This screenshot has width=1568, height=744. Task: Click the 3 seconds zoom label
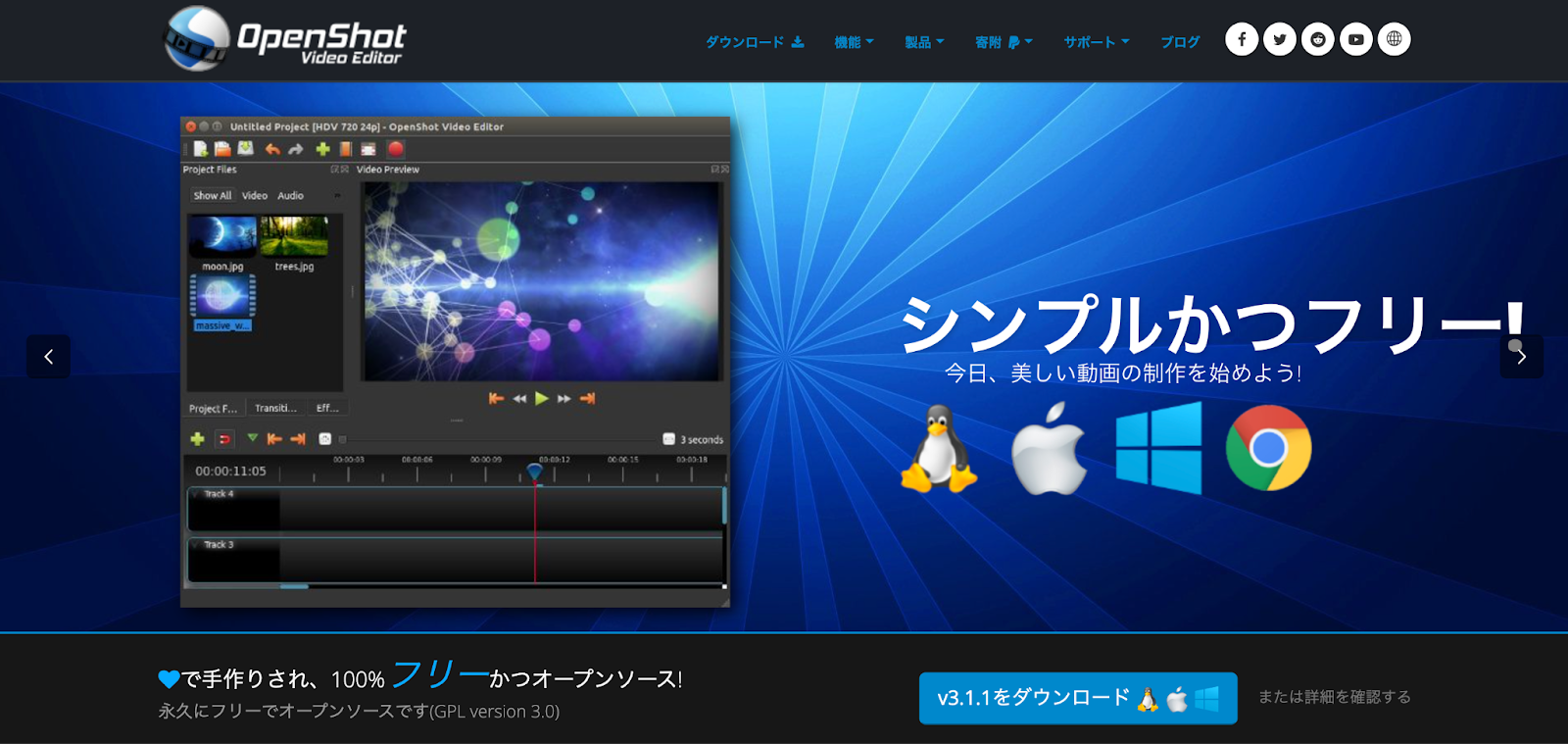[x=702, y=440]
